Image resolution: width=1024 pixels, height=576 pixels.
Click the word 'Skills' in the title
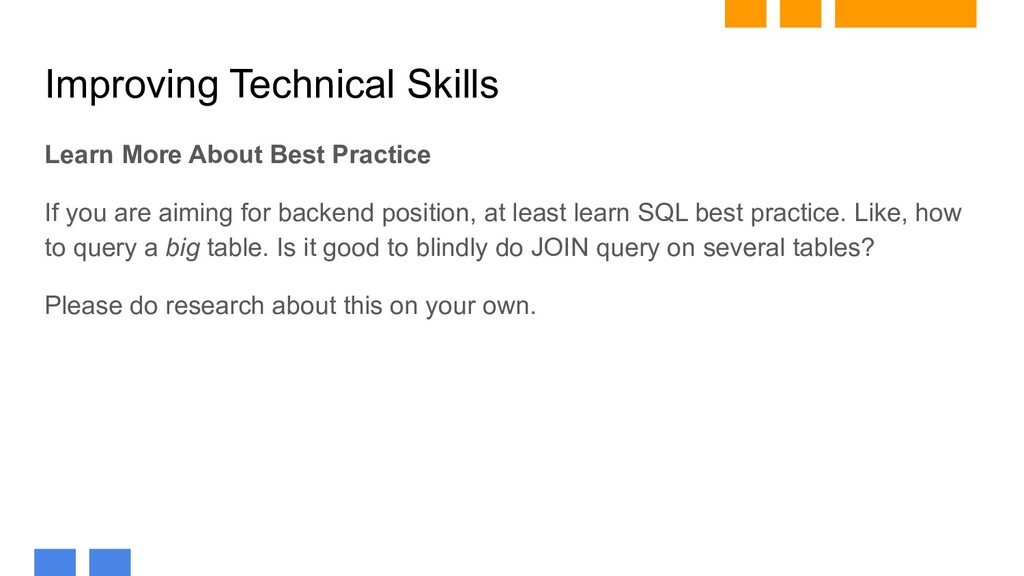(453, 84)
